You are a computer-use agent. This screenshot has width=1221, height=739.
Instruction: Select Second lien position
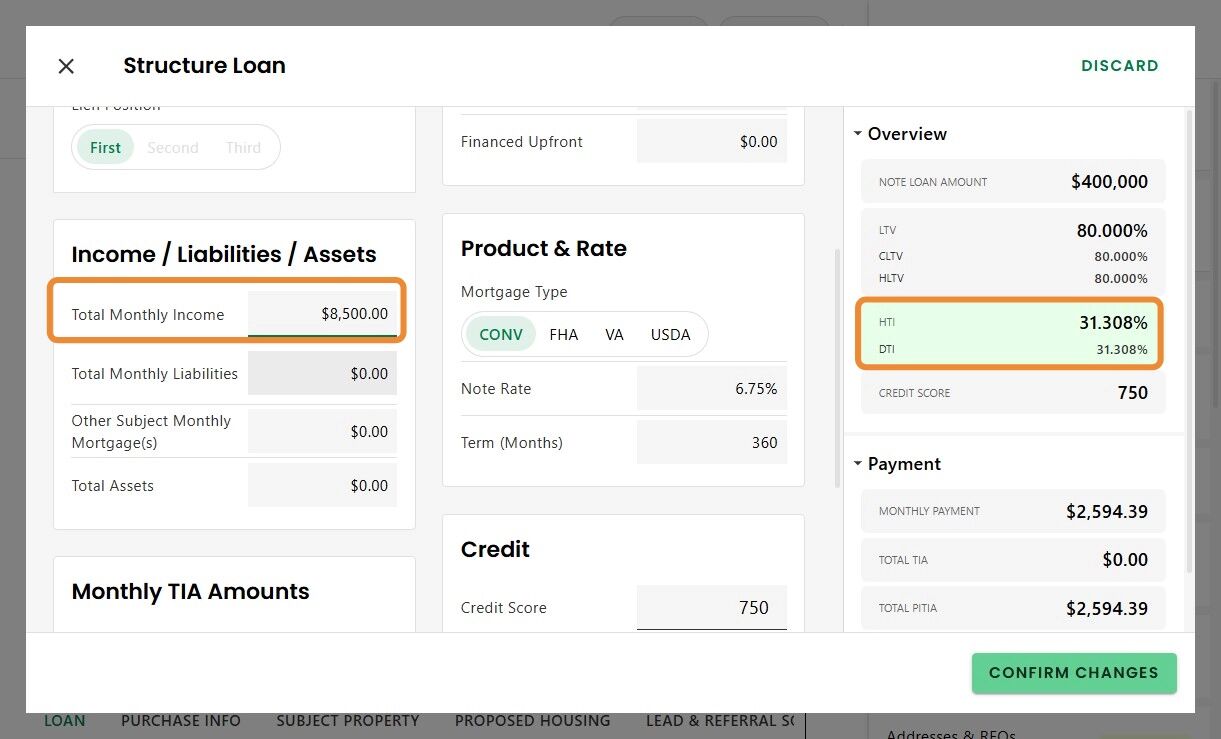point(173,148)
